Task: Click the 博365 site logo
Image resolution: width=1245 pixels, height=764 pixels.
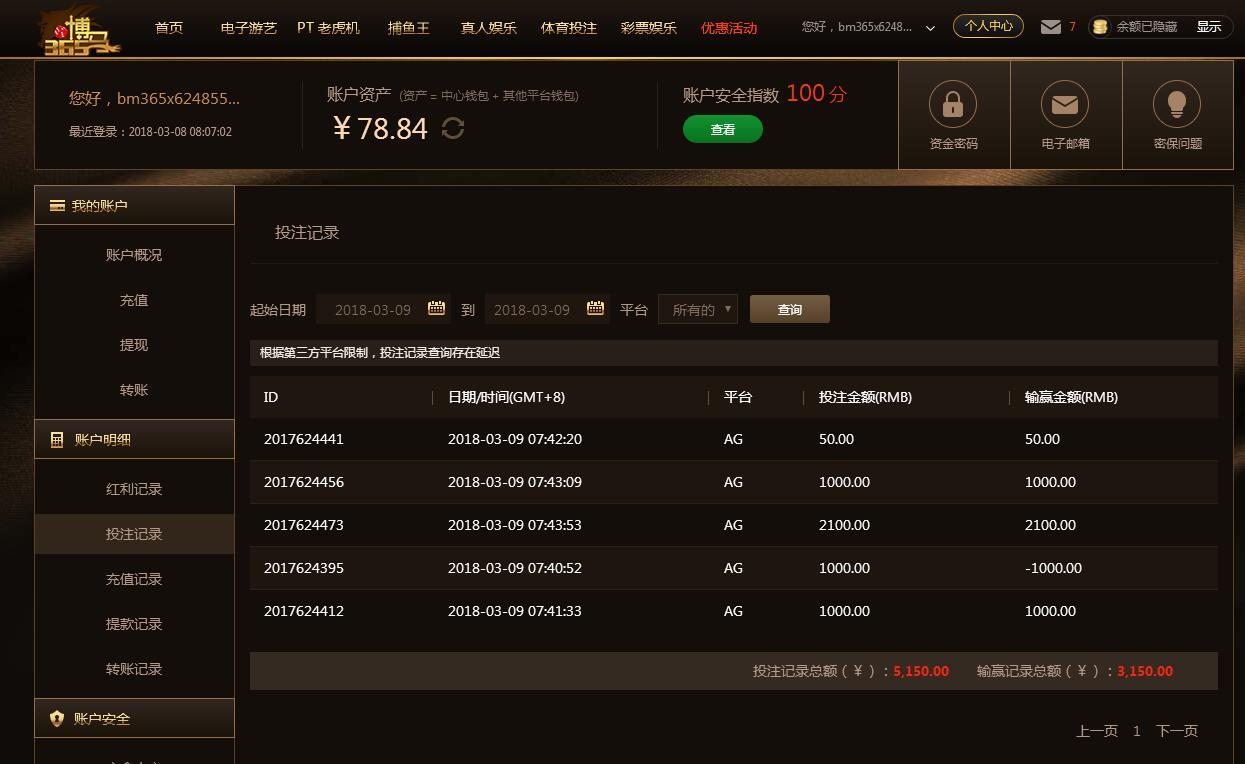Action: point(78,30)
